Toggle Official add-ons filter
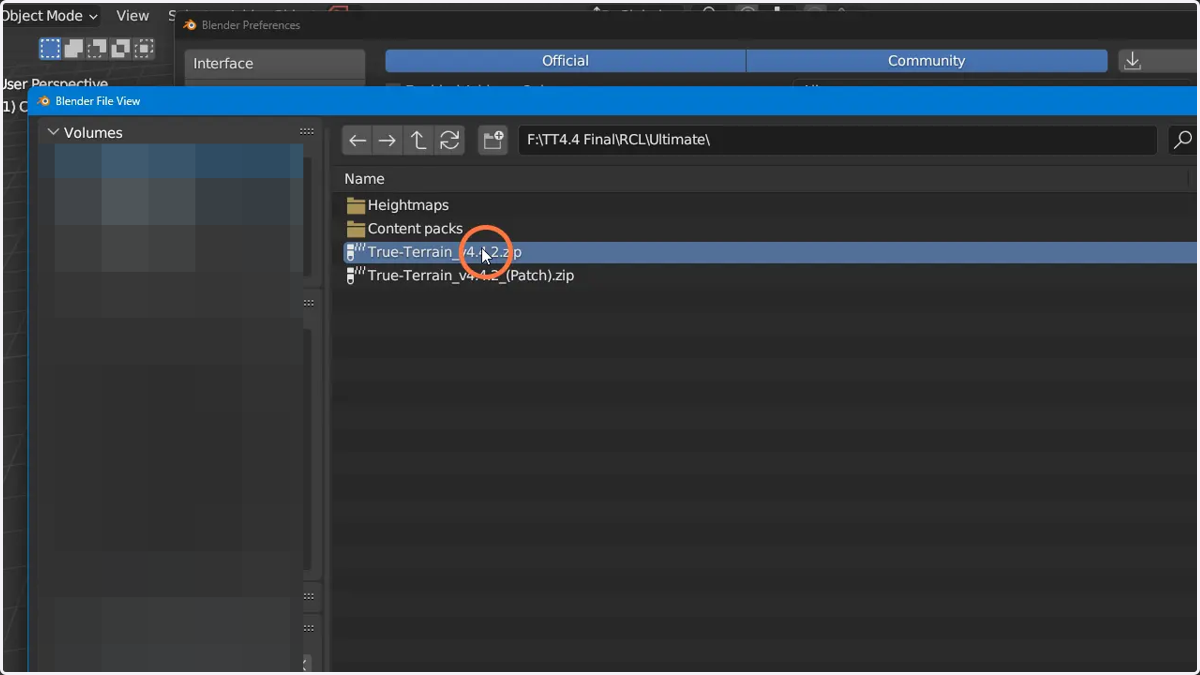 tap(565, 61)
